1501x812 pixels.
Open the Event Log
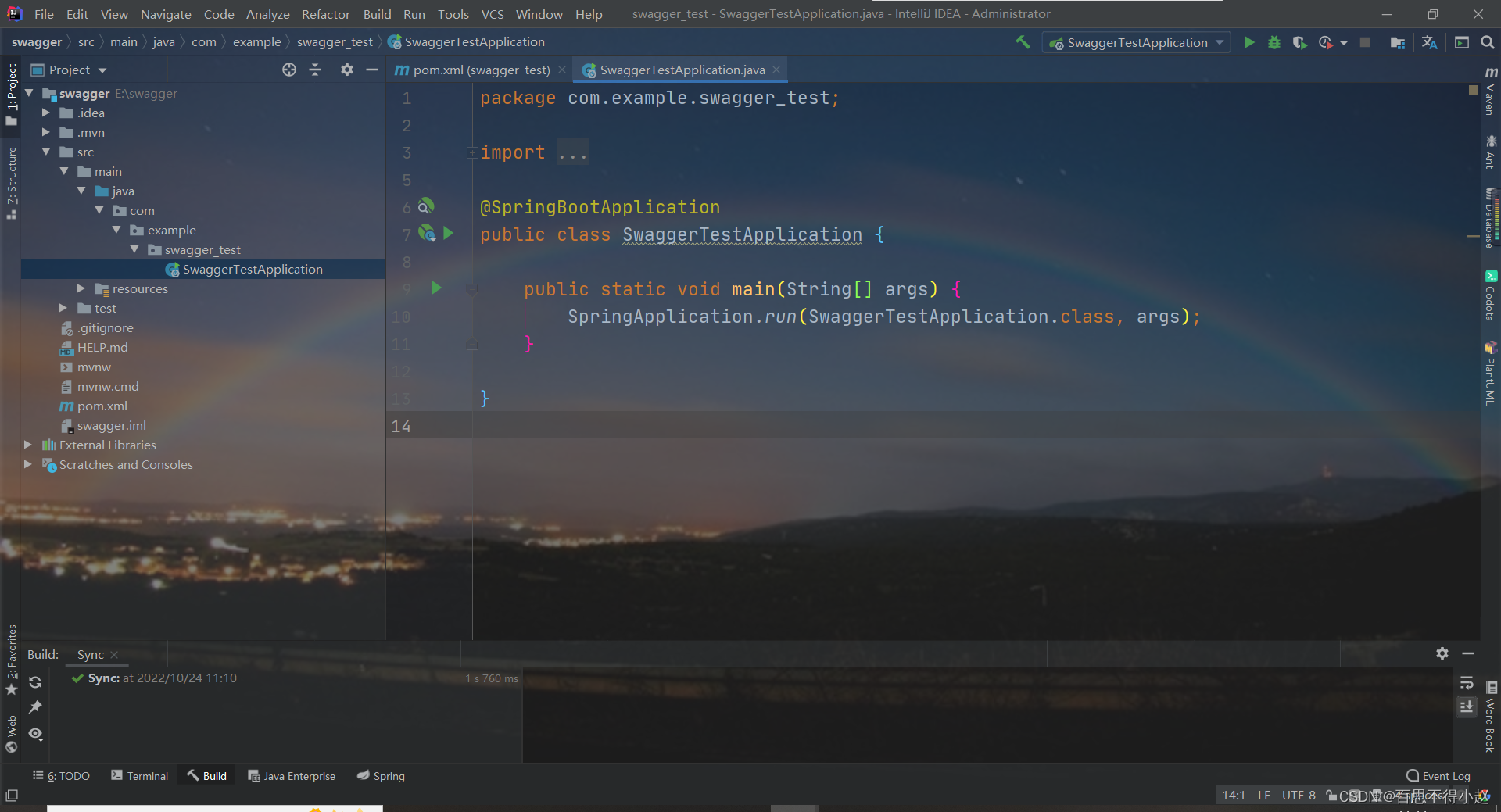click(1438, 775)
